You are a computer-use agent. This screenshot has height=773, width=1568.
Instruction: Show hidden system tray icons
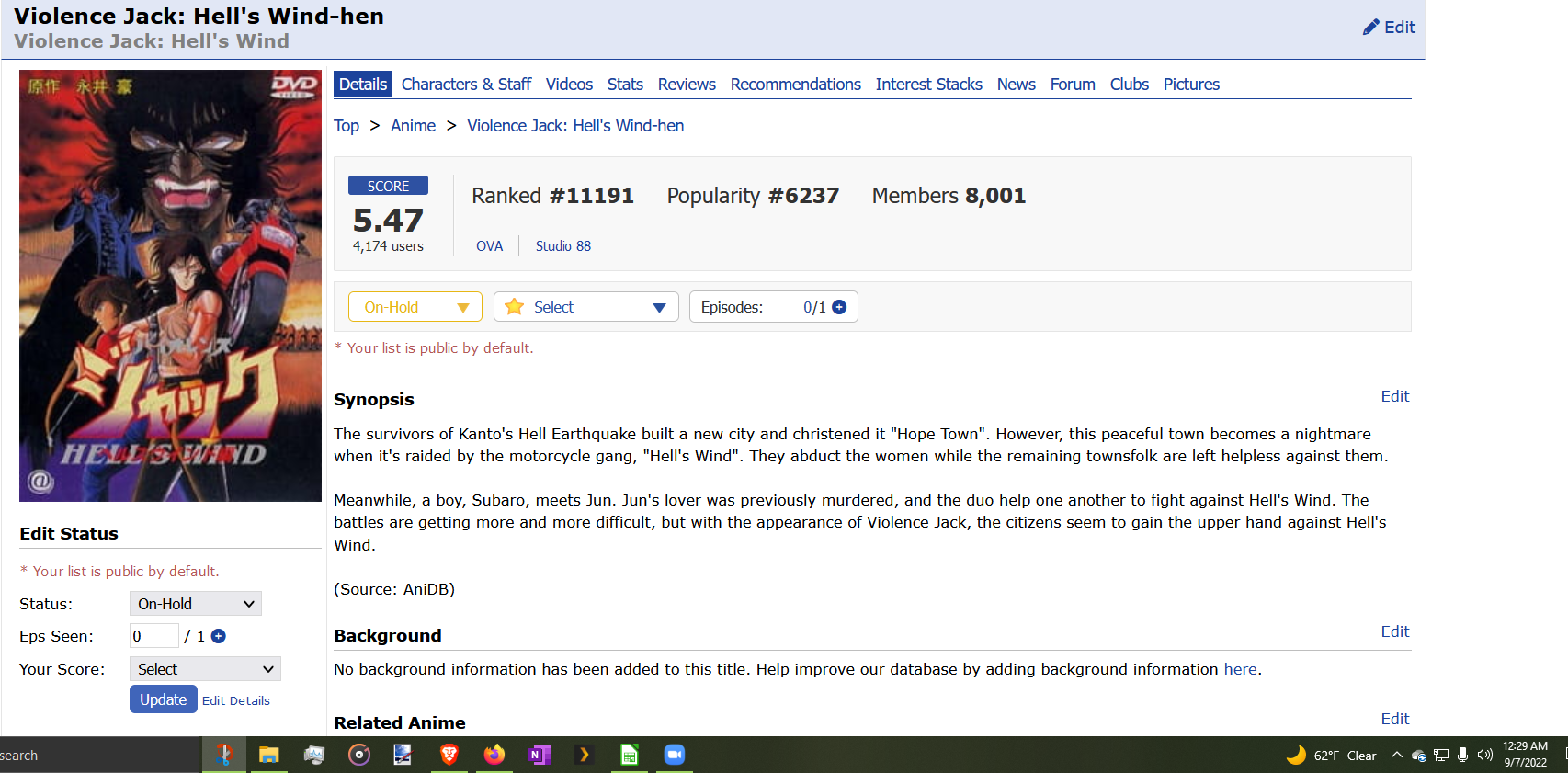(x=1396, y=755)
